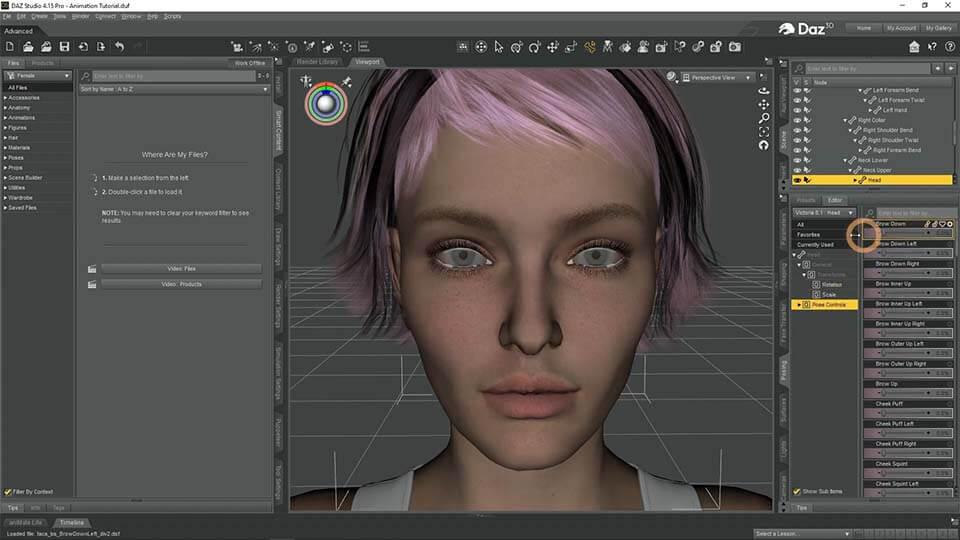Switch to the Products tab
960x540 pixels.
[42, 63]
